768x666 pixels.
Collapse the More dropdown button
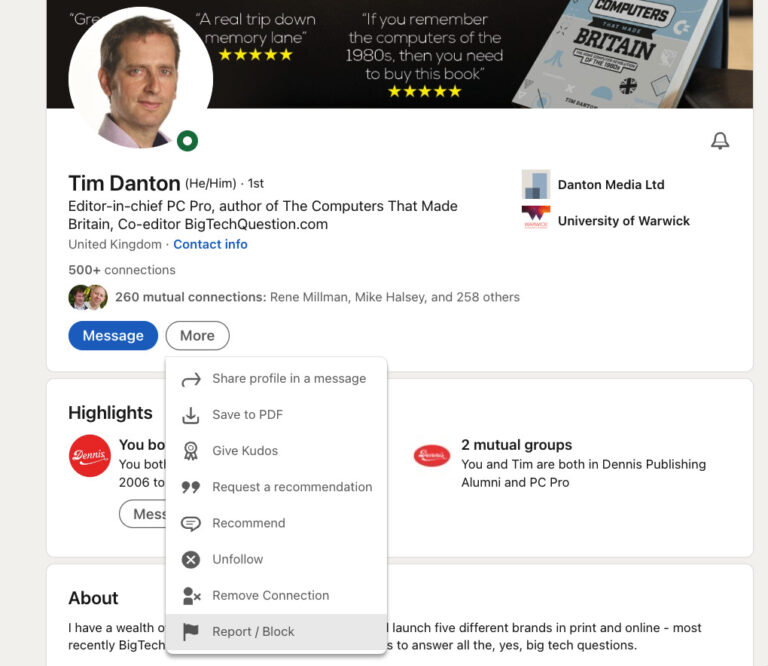pos(197,335)
